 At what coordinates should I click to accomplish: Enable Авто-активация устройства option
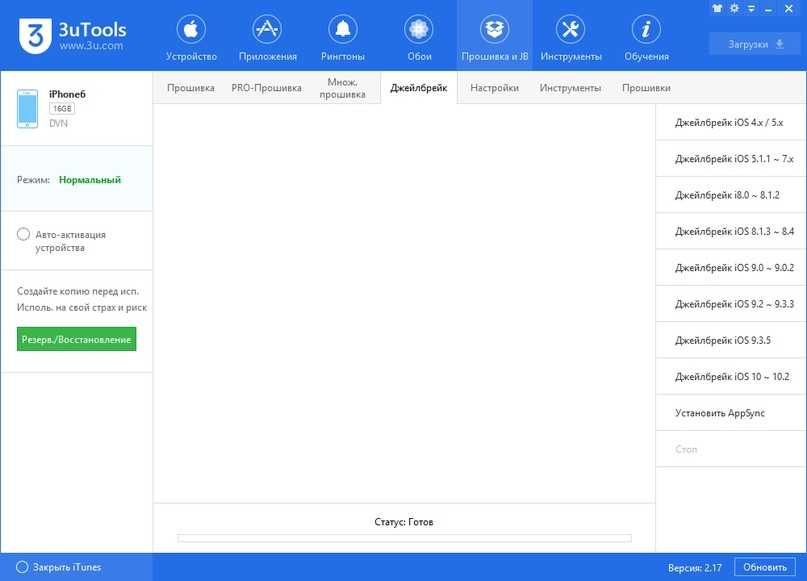pyautogui.click(x=23, y=235)
